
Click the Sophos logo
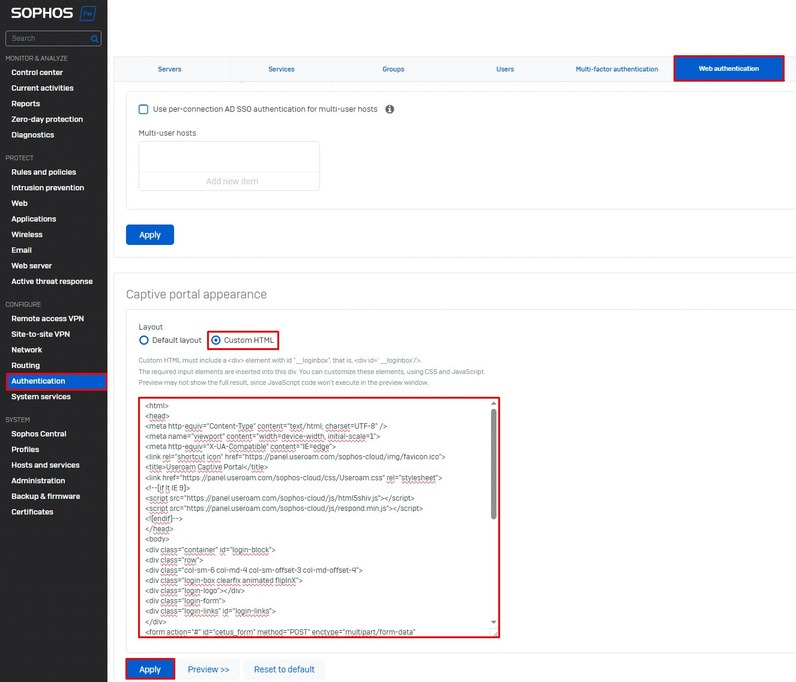[42, 13]
